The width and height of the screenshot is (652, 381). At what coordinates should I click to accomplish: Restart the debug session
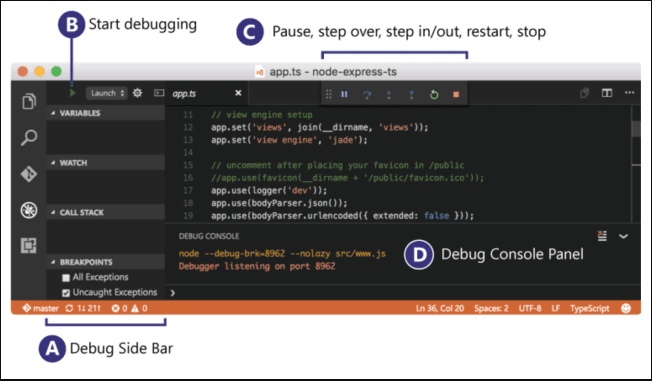point(434,94)
